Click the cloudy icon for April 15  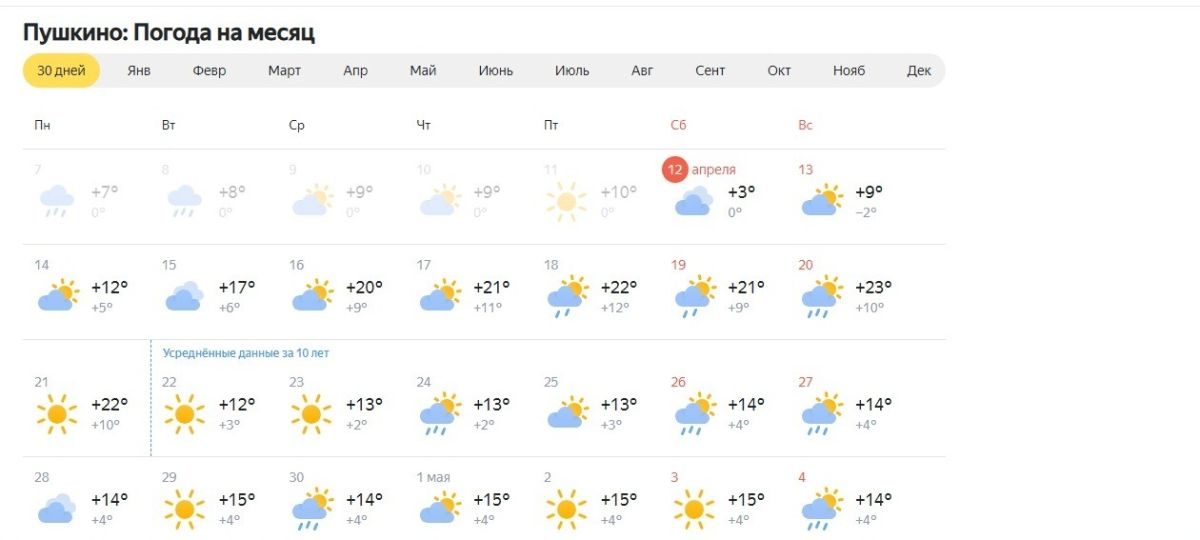(184, 296)
